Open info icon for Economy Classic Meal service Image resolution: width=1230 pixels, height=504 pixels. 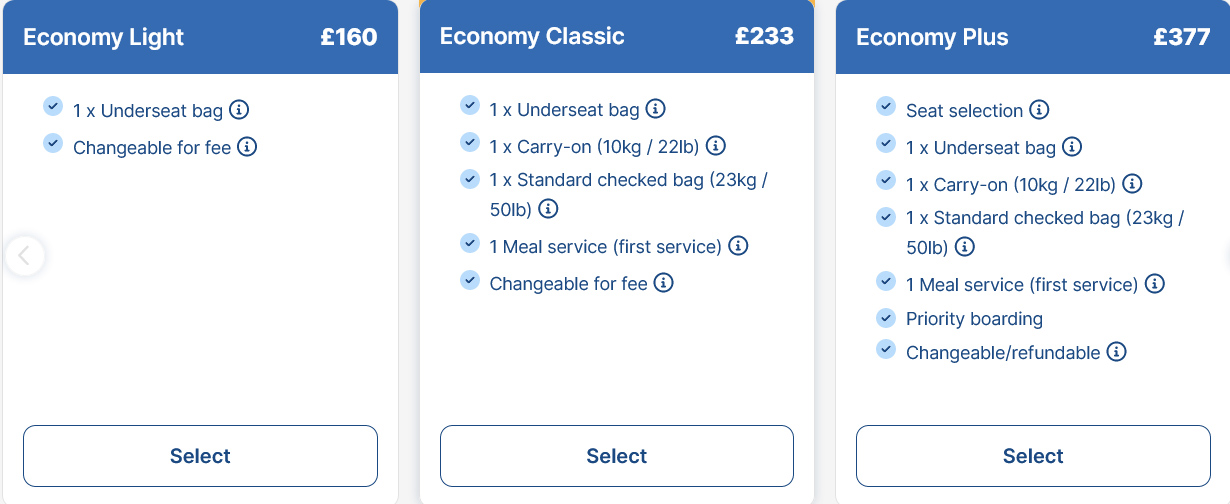click(x=738, y=245)
